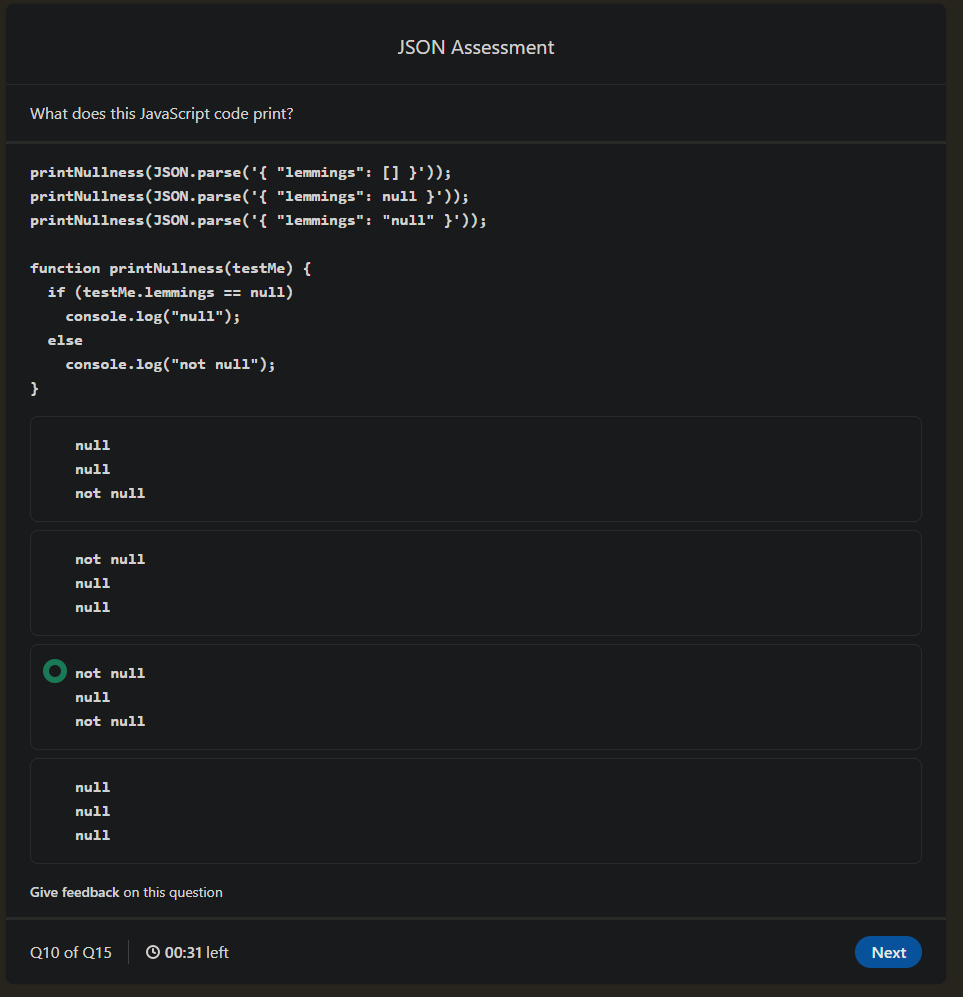Click the line parsing lemmings as string 'null'
Viewport: 963px width, 997px height.
[x=258, y=219]
